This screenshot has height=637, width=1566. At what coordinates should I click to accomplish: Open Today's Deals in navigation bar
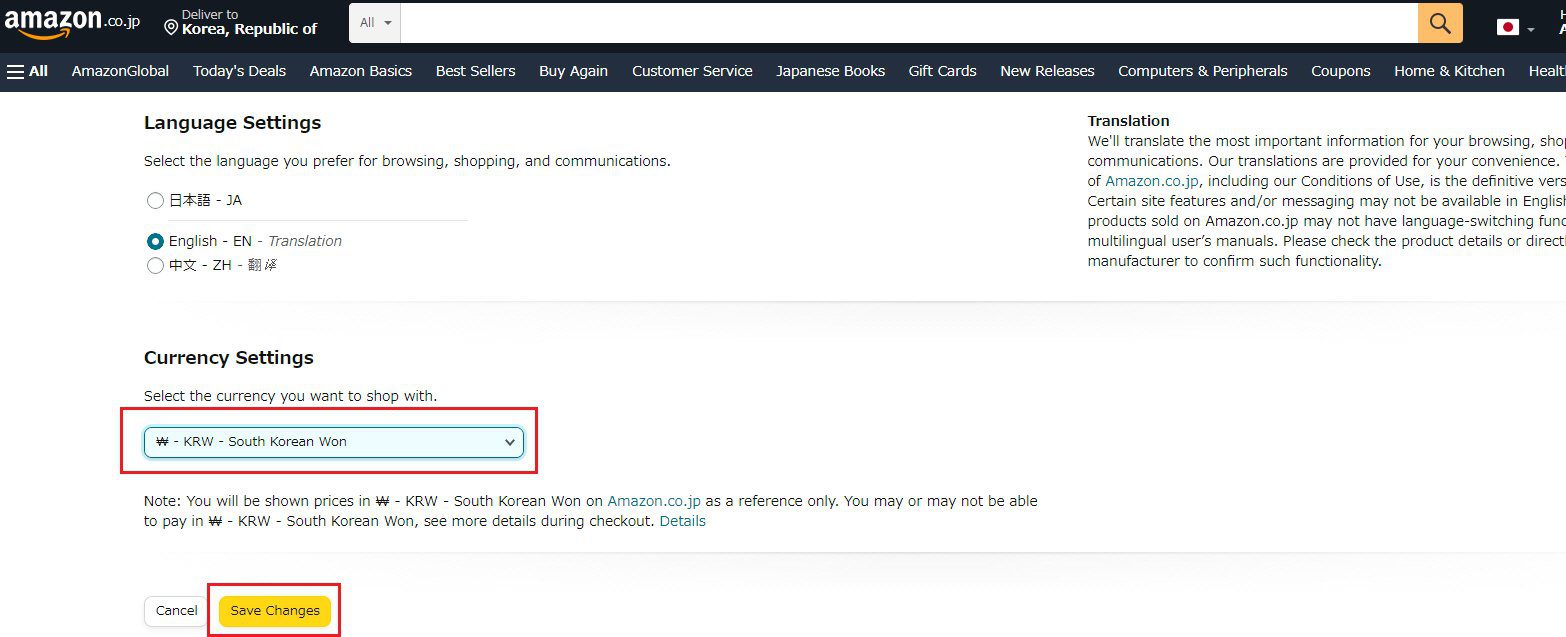[x=239, y=71]
